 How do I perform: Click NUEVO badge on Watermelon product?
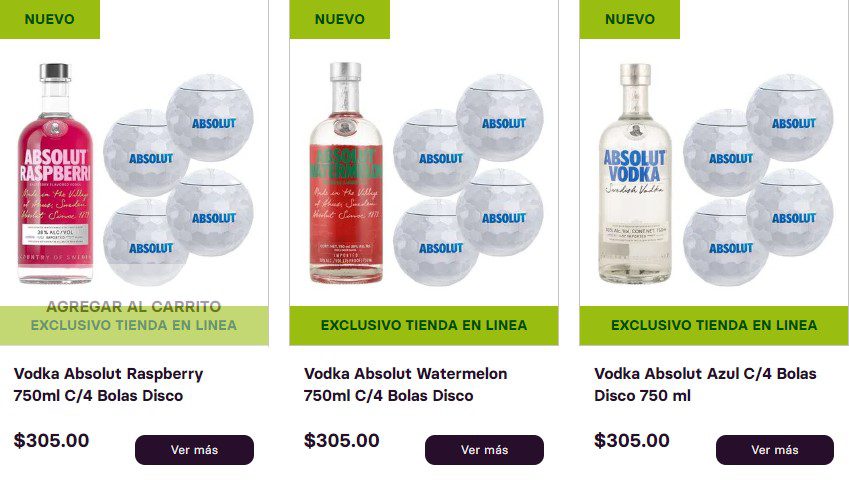point(339,19)
